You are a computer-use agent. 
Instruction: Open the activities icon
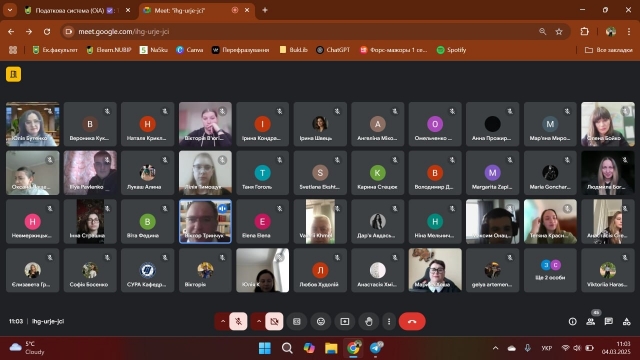pyautogui.click(x=627, y=322)
